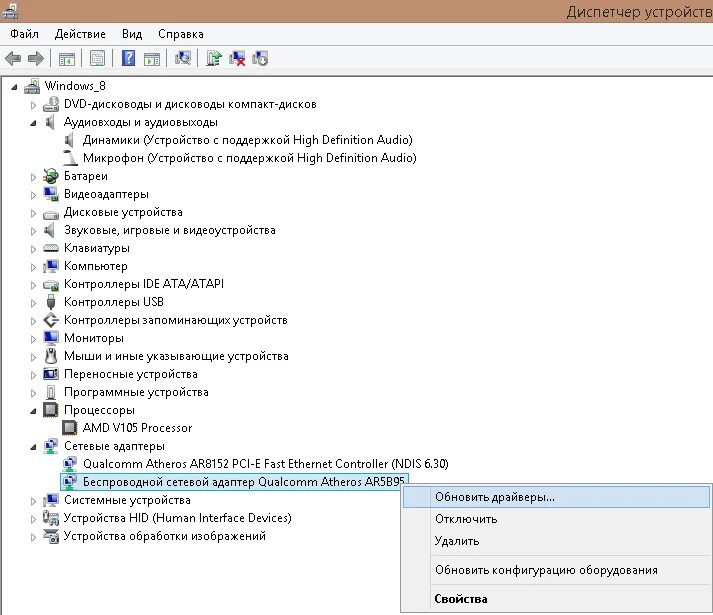Click the update driver toolbar icon
This screenshot has height=615, width=713.
(x=214, y=58)
